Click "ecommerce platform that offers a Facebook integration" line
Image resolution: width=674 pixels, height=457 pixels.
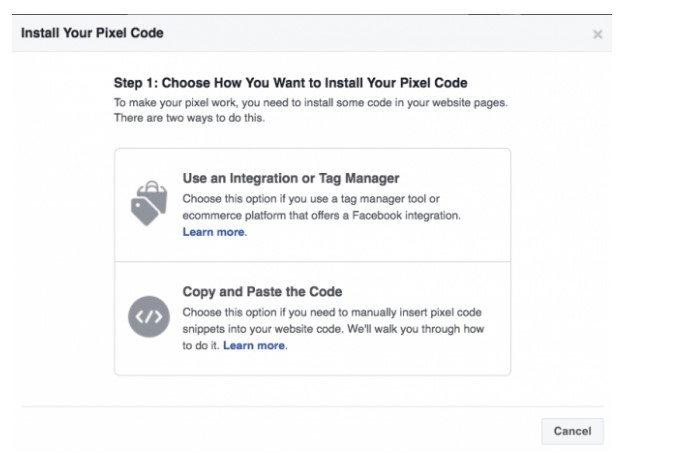coord(320,215)
